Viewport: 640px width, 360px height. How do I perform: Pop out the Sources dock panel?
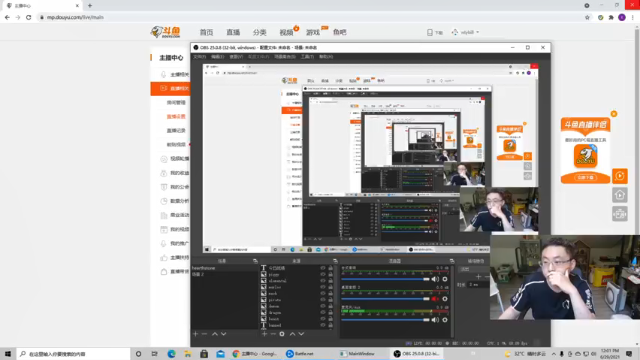tap(336, 261)
